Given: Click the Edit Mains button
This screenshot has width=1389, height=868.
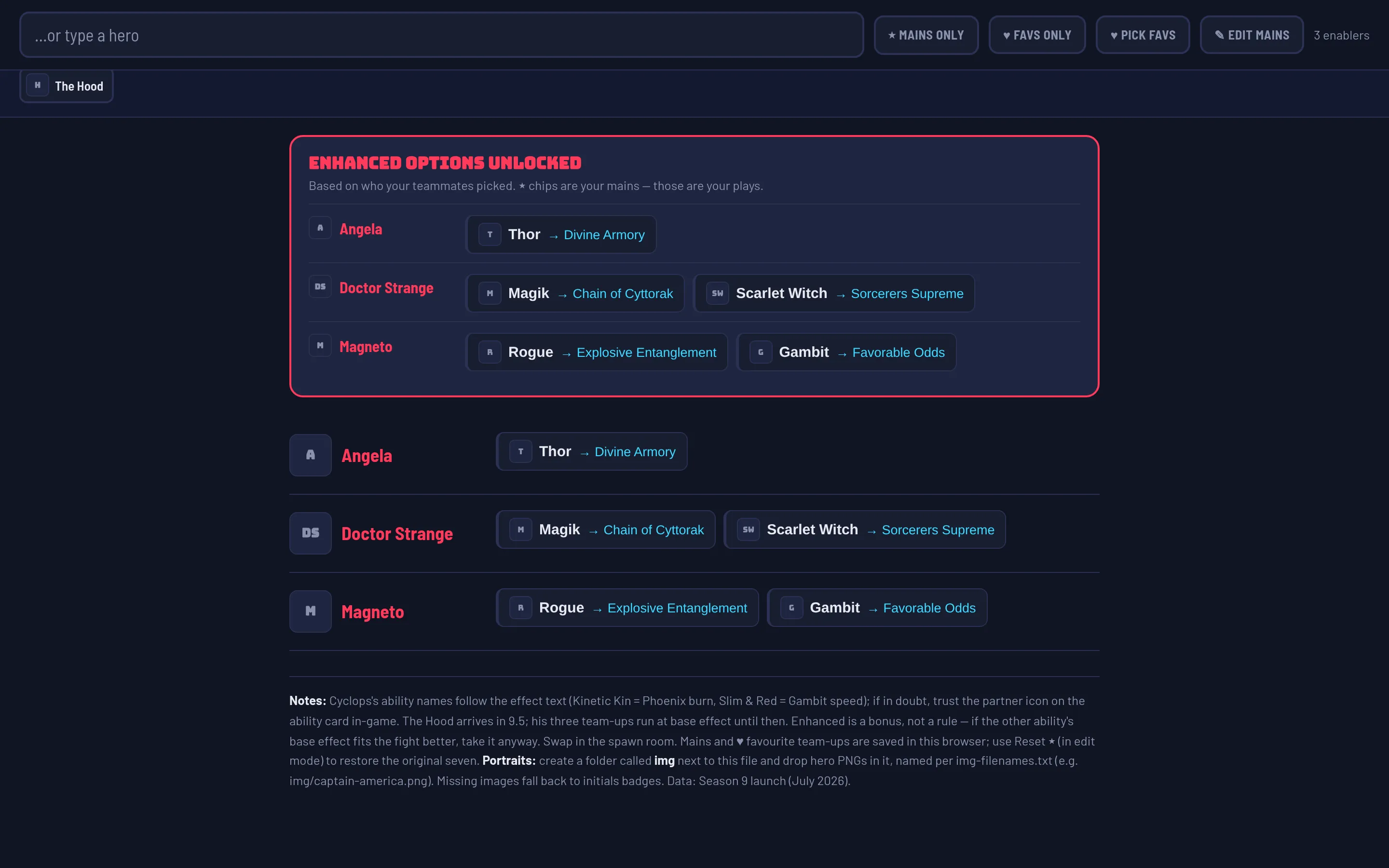Looking at the screenshot, I should pyautogui.click(x=1251, y=35).
